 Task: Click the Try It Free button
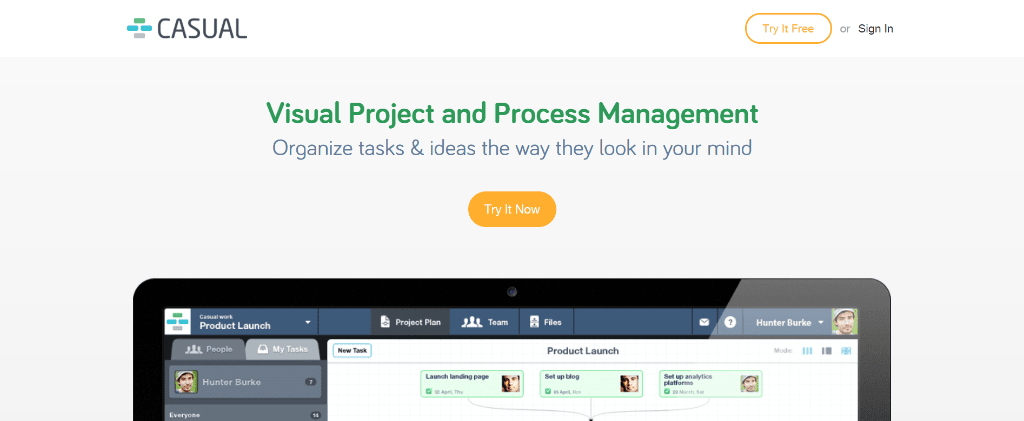tap(788, 29)
